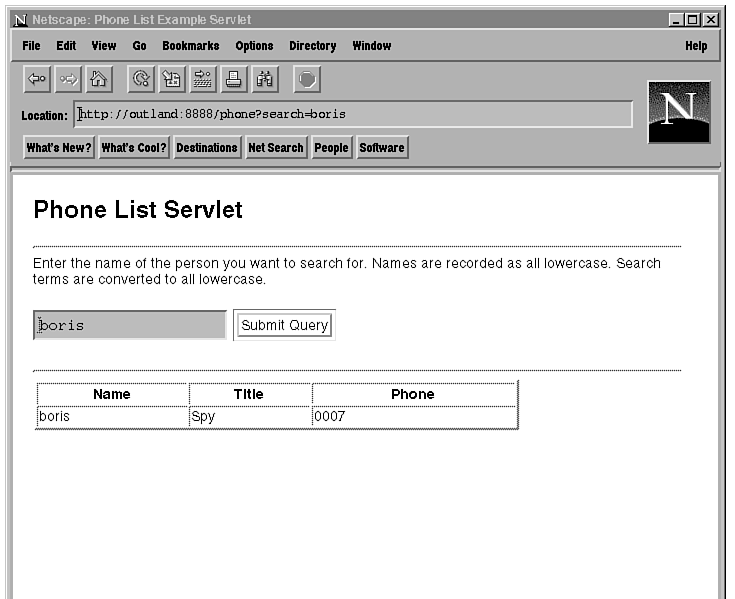The image size is (735, 599).
Task: Go to Home page icon
Action: tap(99, 79)
